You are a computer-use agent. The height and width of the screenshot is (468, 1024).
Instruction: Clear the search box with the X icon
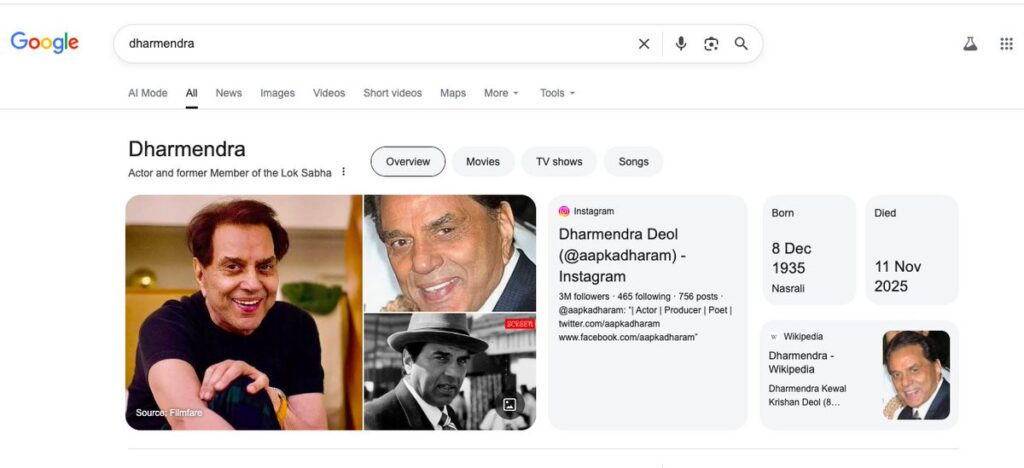(x=644, y=44)
